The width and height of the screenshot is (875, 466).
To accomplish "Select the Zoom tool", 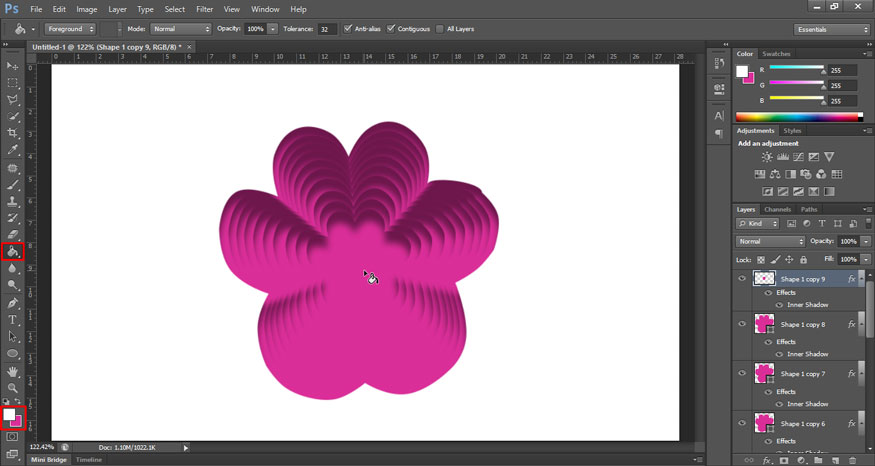I will pyautogui.click(x=13, y=387).
